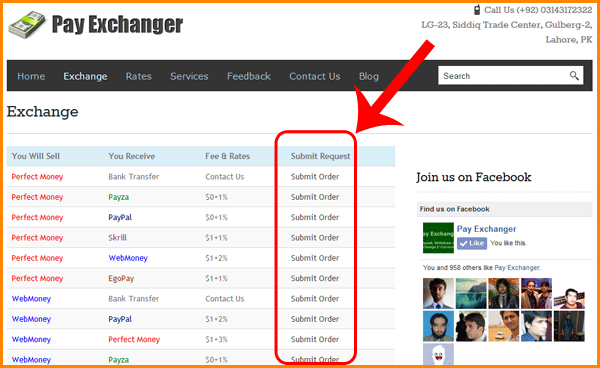The height and width of the screenshot is (368, 600).
Task: Click the landscape Facebook fan photo
Action: click(471, 293)
